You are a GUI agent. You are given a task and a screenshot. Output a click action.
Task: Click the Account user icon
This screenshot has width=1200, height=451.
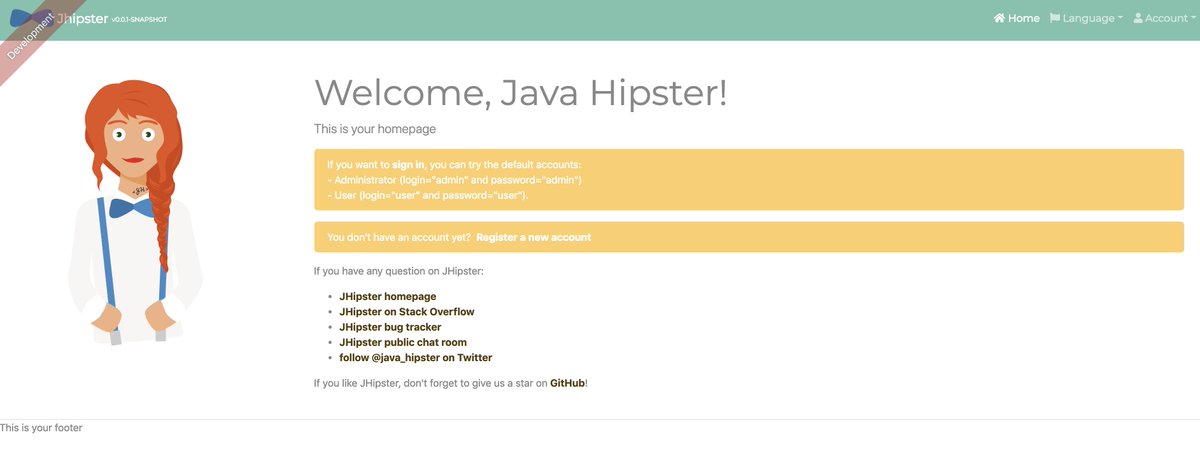pyautogui.click(x=1138, y=18)
